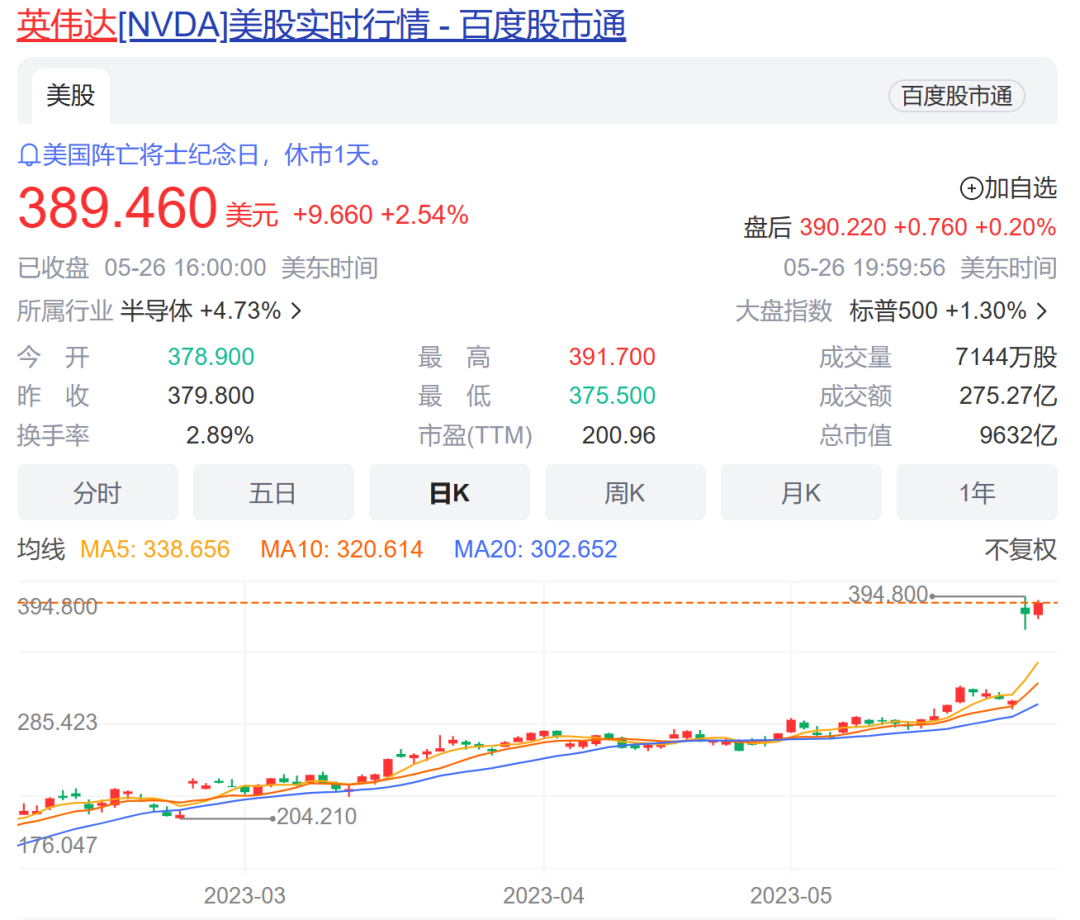Open the 不复权 adjustment dropdown
The image size is (1080, 920).
1020,550
